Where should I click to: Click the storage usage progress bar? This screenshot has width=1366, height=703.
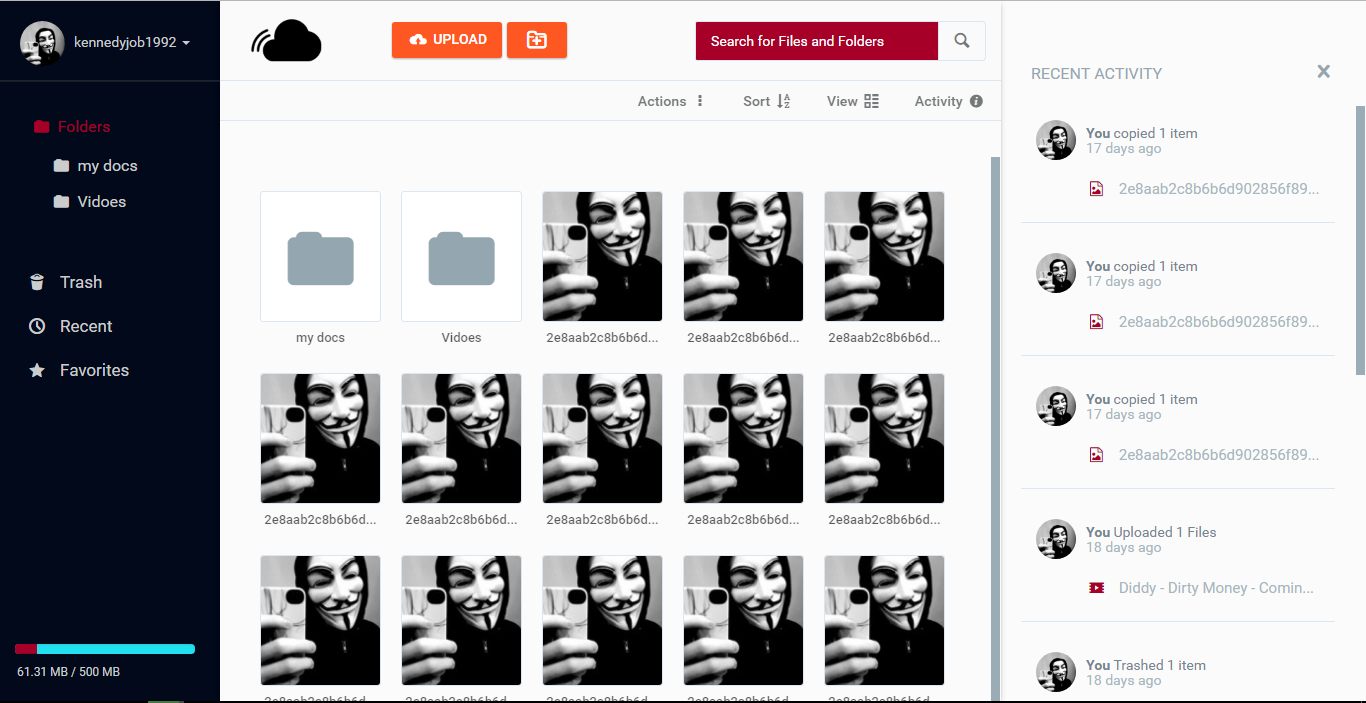point(105,649)
